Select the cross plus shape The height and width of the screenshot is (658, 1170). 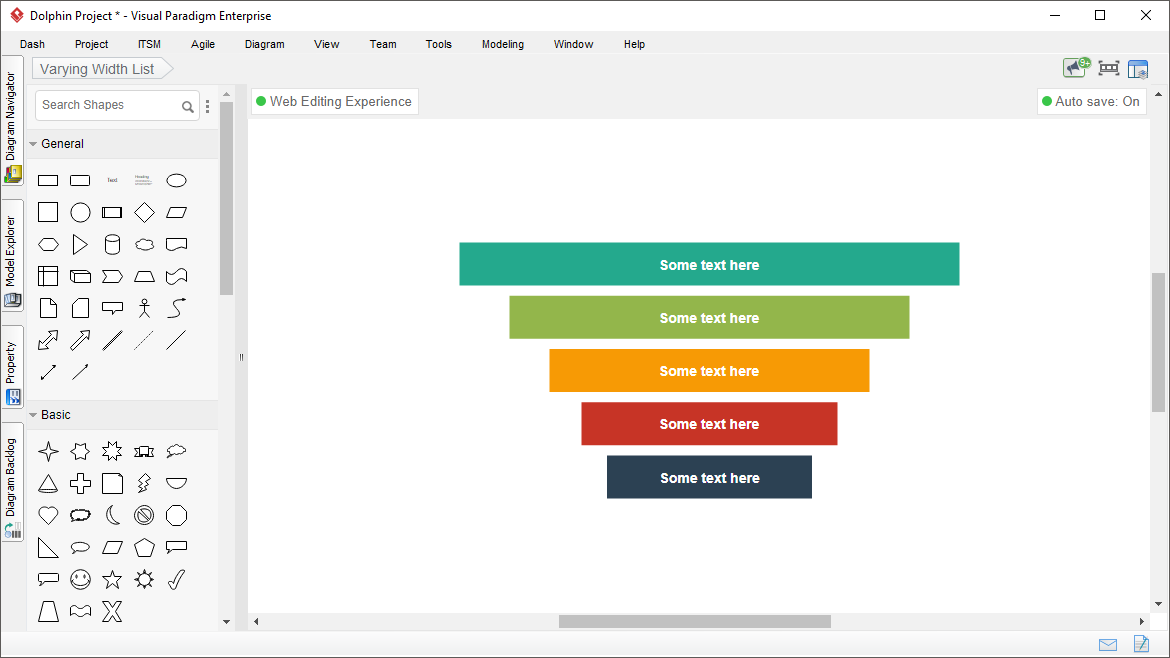[x=80, y=483]
